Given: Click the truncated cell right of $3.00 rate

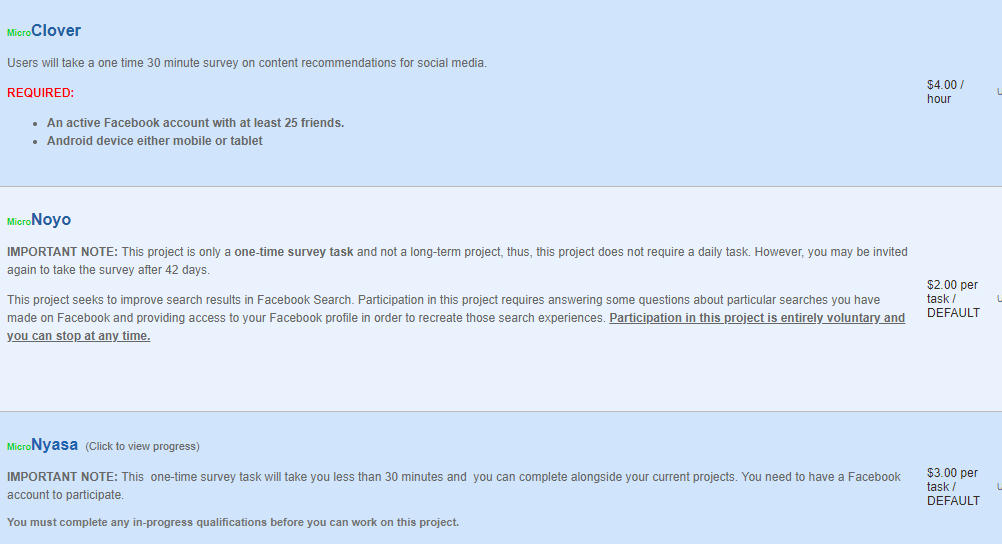Looking at the screenshot, I should (999, 486).
